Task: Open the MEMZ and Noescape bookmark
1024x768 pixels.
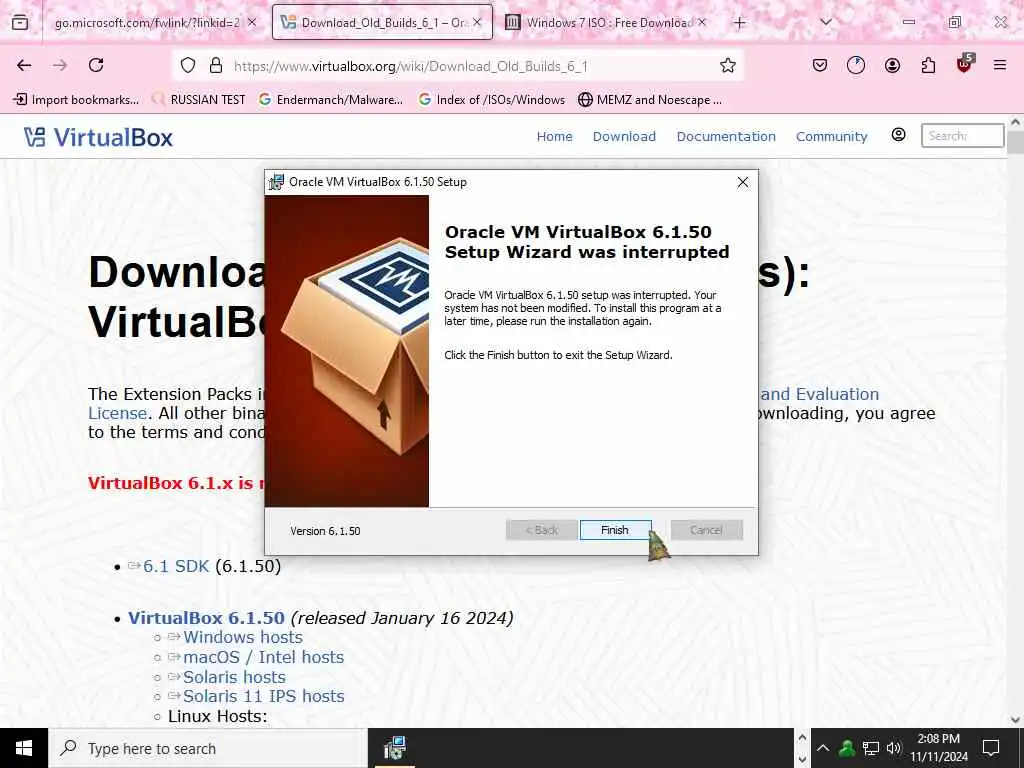Action: click(x=650, y=100)
